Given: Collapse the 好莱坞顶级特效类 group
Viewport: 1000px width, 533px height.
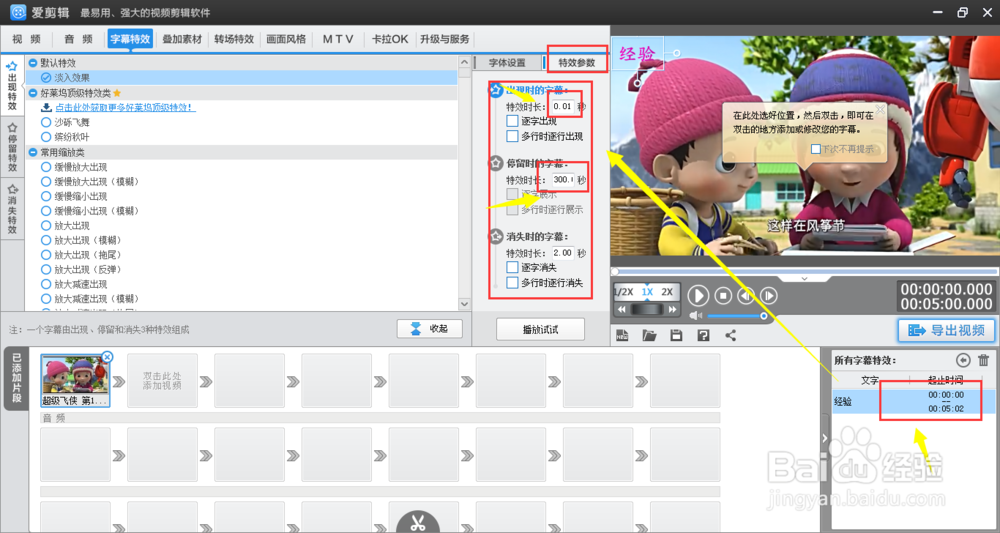Looking at the screenshot, I should [x=33, y=92].
